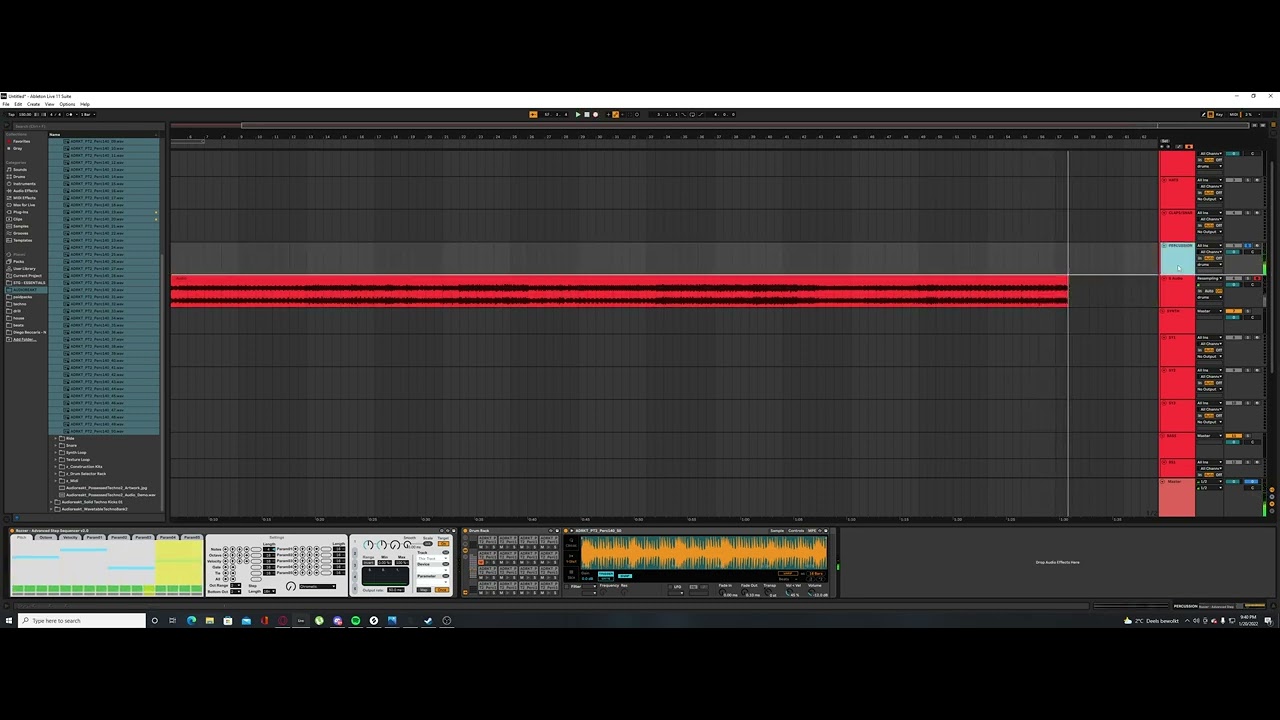Viewport: 1280px width, 720px height.
Task: Toggle the Follow playback button
Action: (x=533, y=114)
